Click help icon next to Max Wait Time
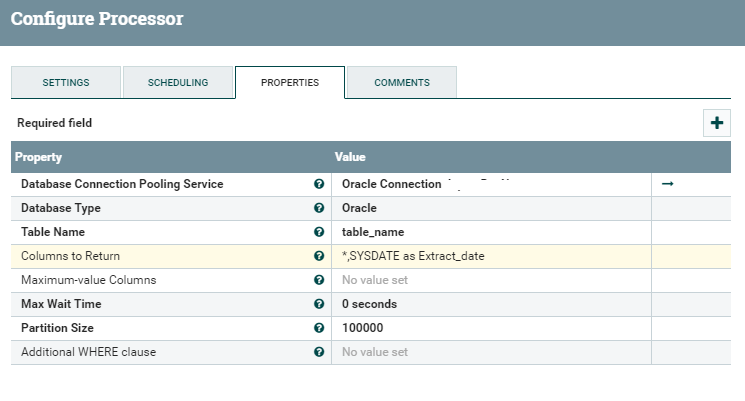 (x=319, y=304)
